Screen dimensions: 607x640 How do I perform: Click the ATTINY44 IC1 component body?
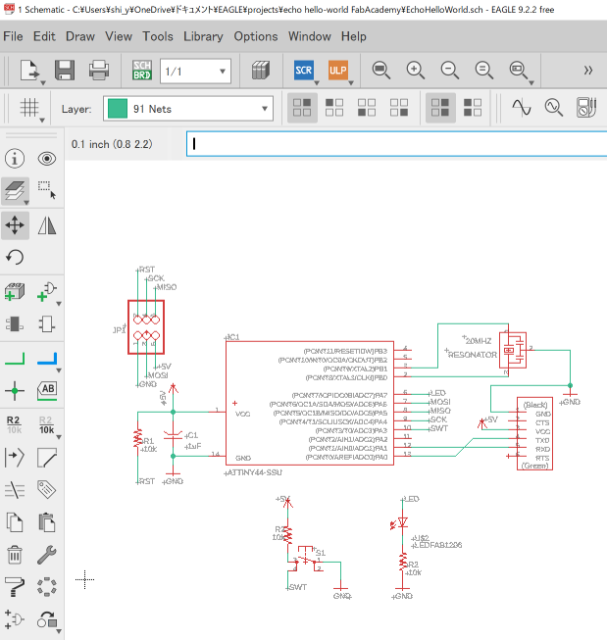[x=309, y=403]
